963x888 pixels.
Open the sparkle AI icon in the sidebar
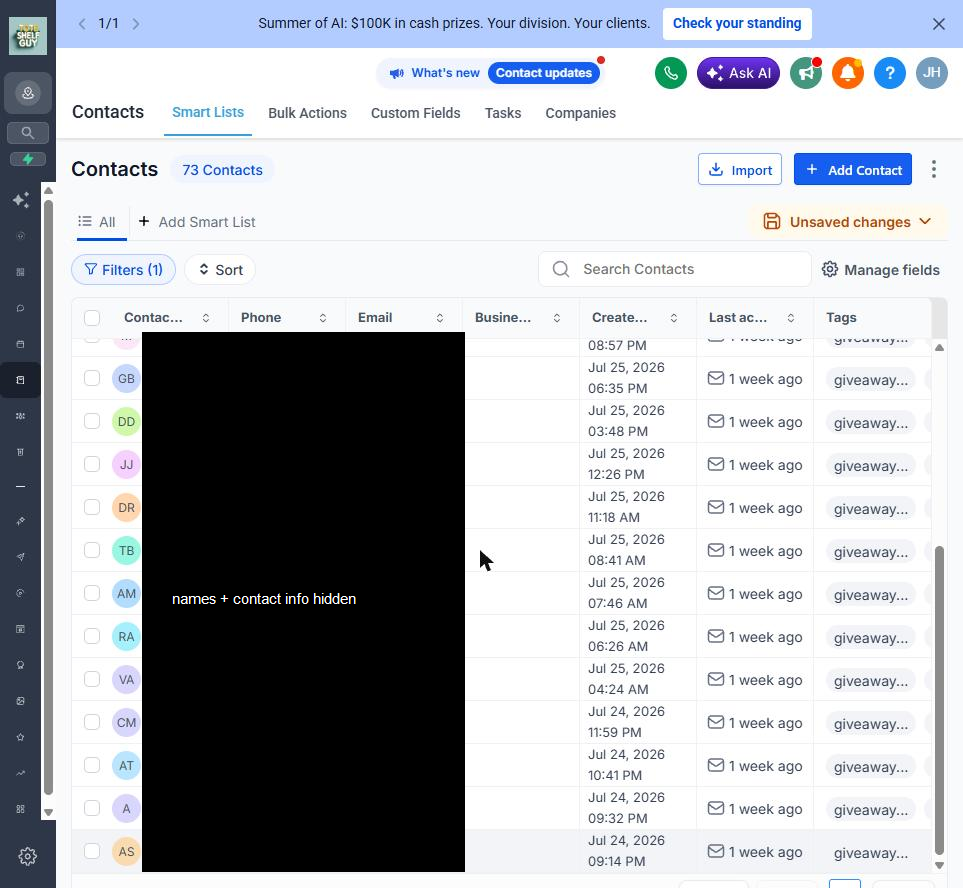(21, 200)
